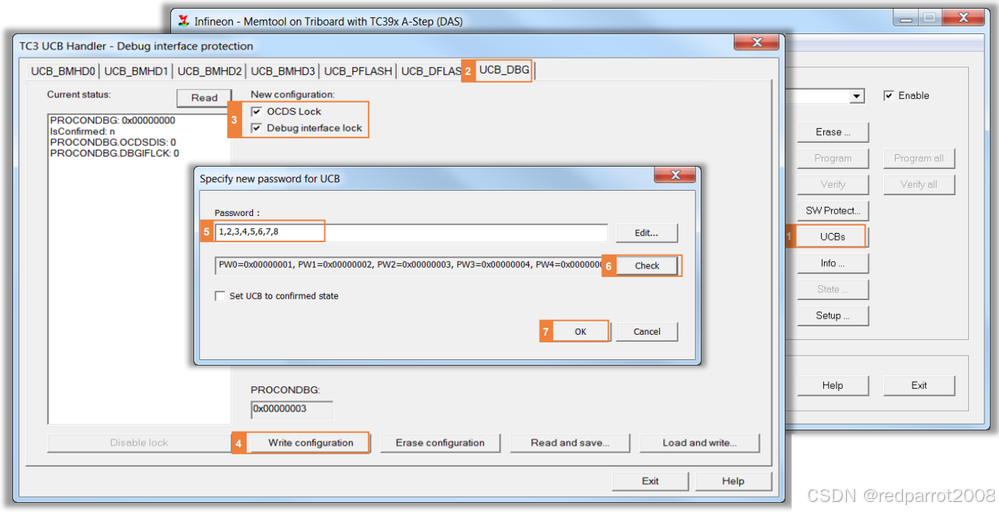Screen dimensions: 999x513
Task: Click the State ... button in Memtool
Action: pos(833,289)
